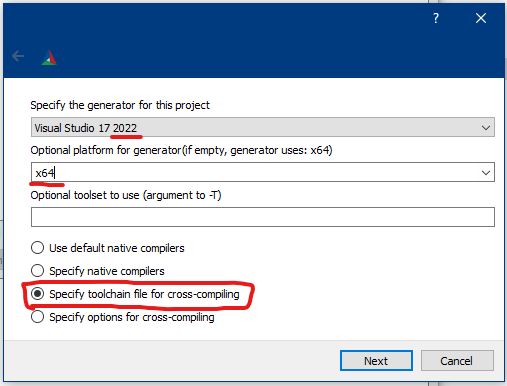The height and width of the screenshot is (386, 507).
Task: Expand the platform dropdown chevron arrow
Action: (486, 173)
